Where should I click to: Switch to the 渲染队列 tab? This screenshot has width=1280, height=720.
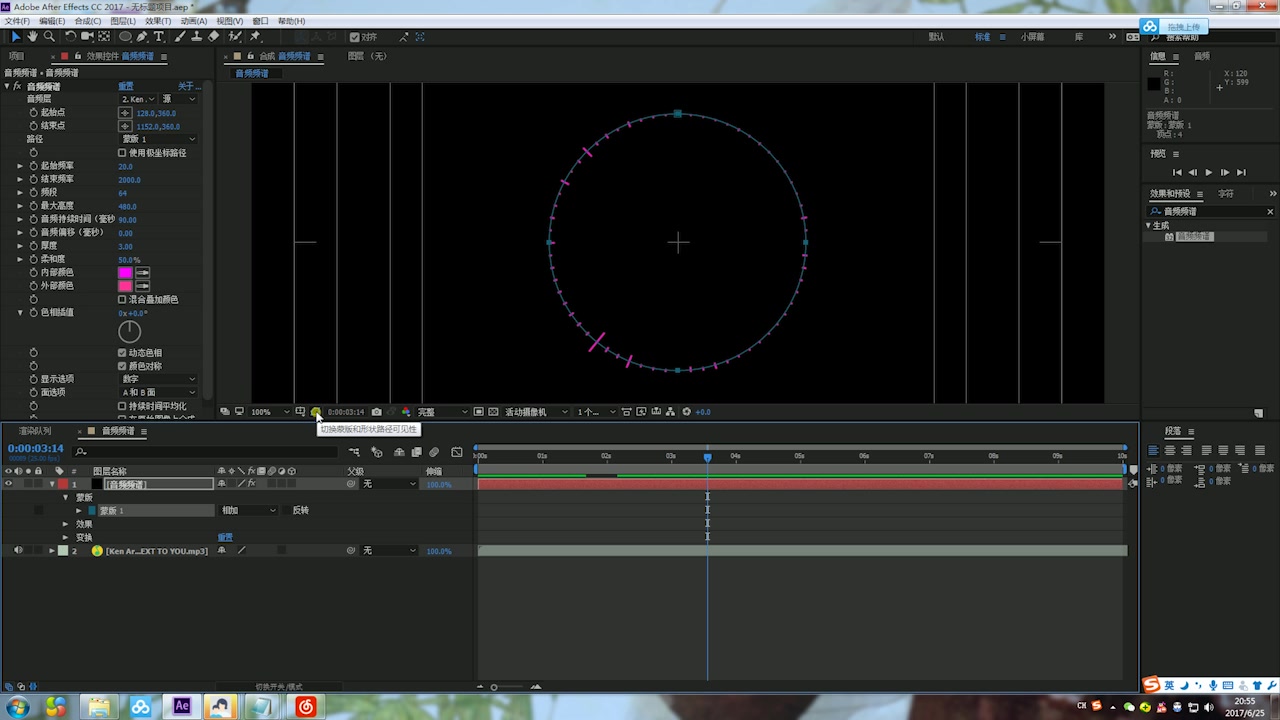35,431
